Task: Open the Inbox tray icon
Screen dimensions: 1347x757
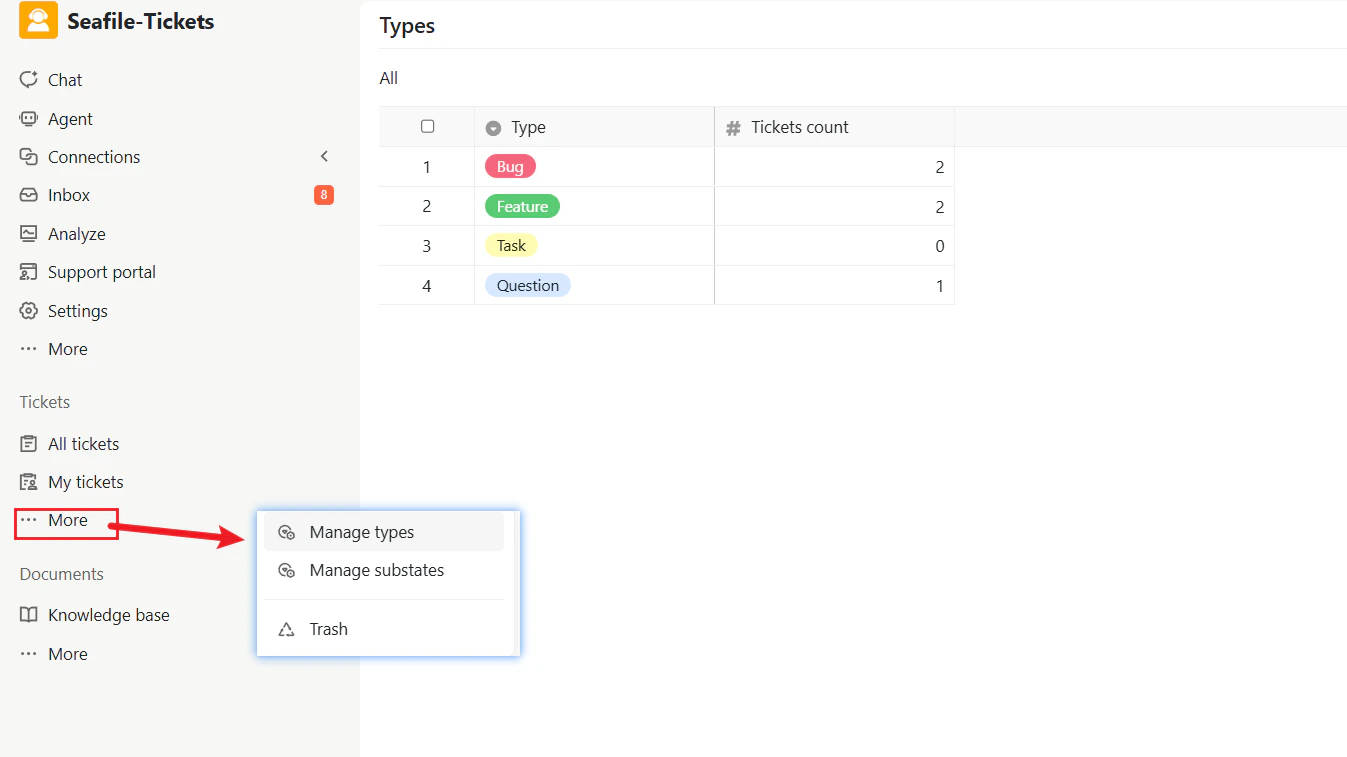Action: [x=29, y=195]
